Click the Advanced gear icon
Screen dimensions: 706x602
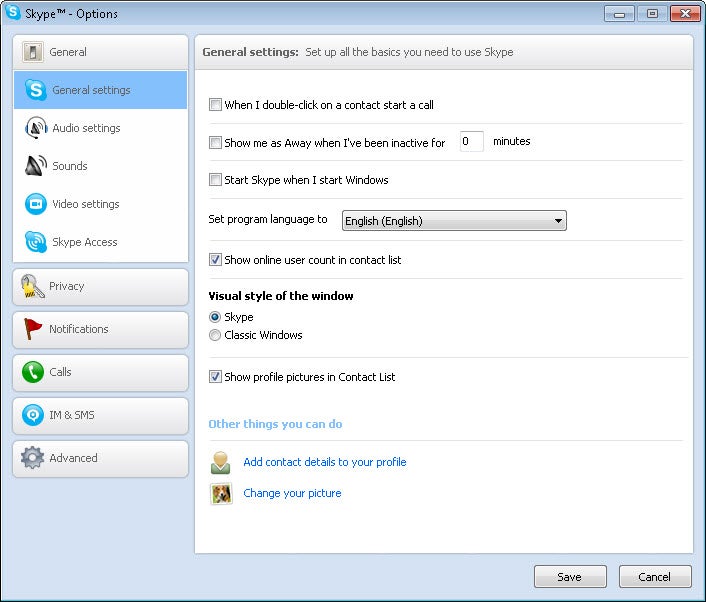coord(32,458)
